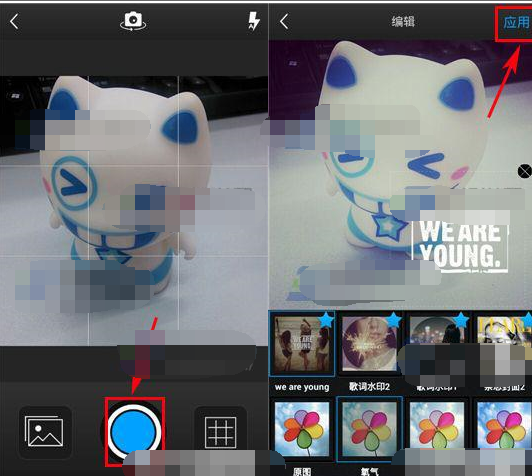Viewport: 532px width, 476px height.
Task: Choose the third starred watermark thumbnail
Action: [x=437, y=343]
